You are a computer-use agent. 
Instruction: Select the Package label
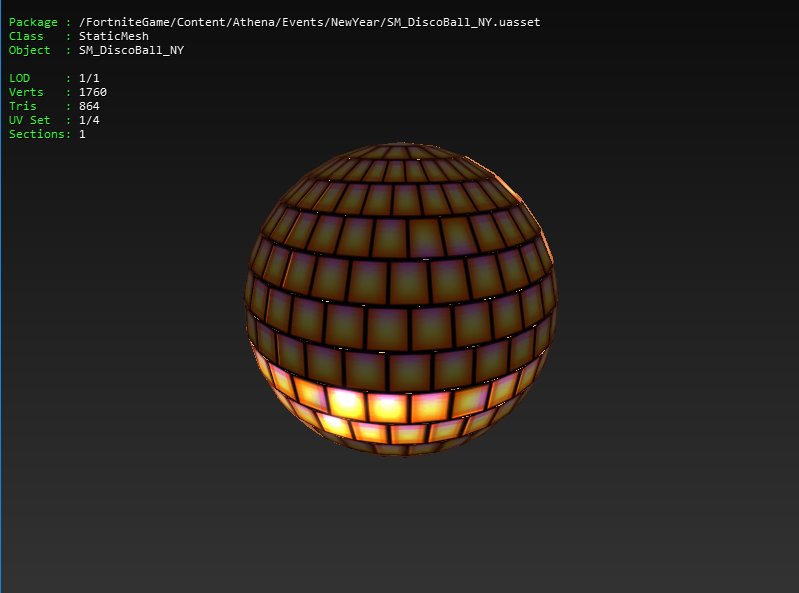33,22
